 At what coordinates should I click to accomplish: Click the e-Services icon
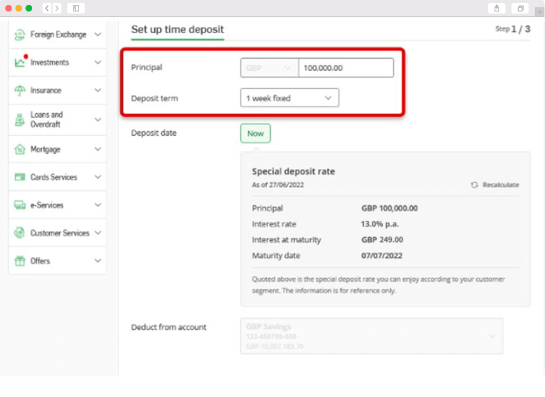tap(20, 205)
